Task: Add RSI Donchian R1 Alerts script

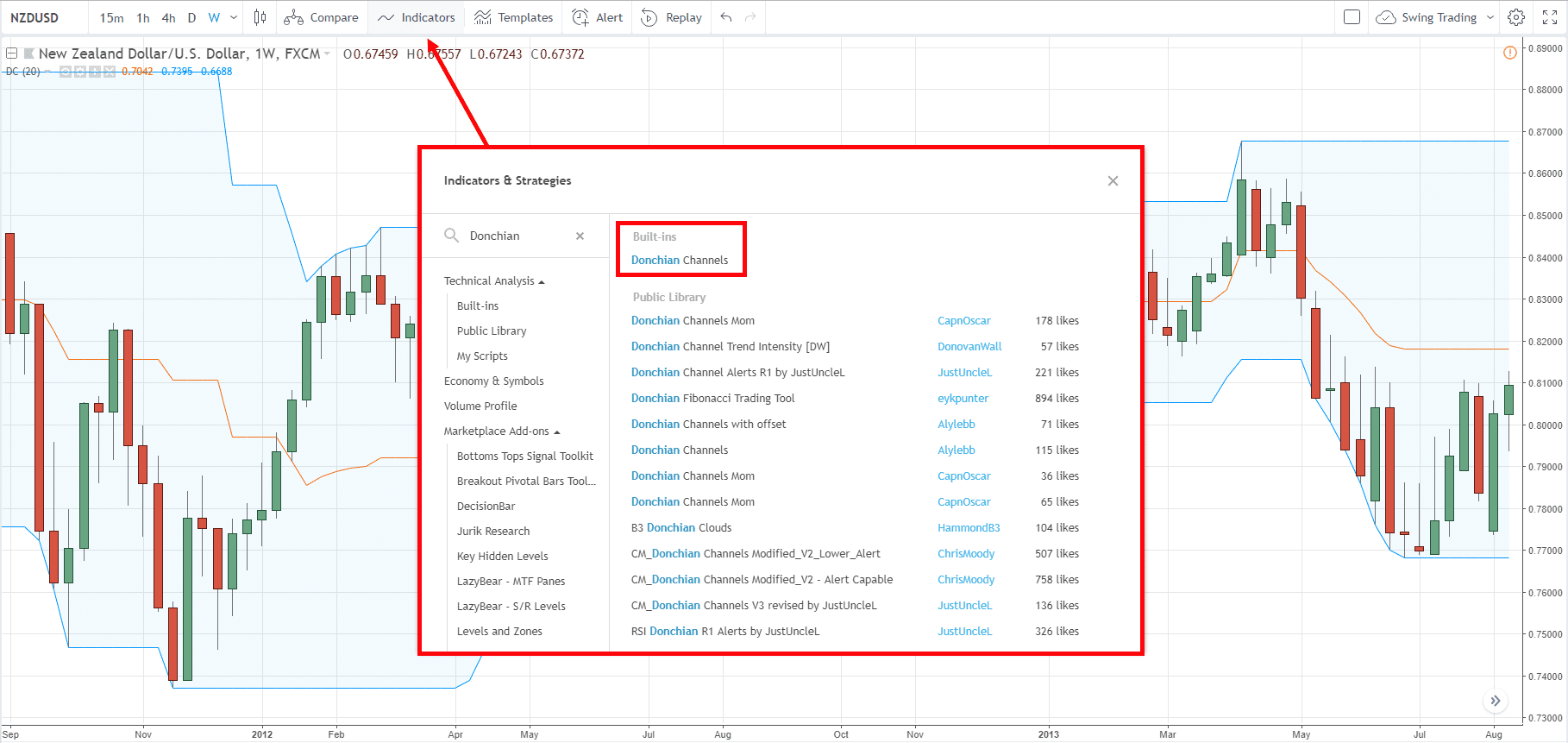Action: tap(725, 631)
